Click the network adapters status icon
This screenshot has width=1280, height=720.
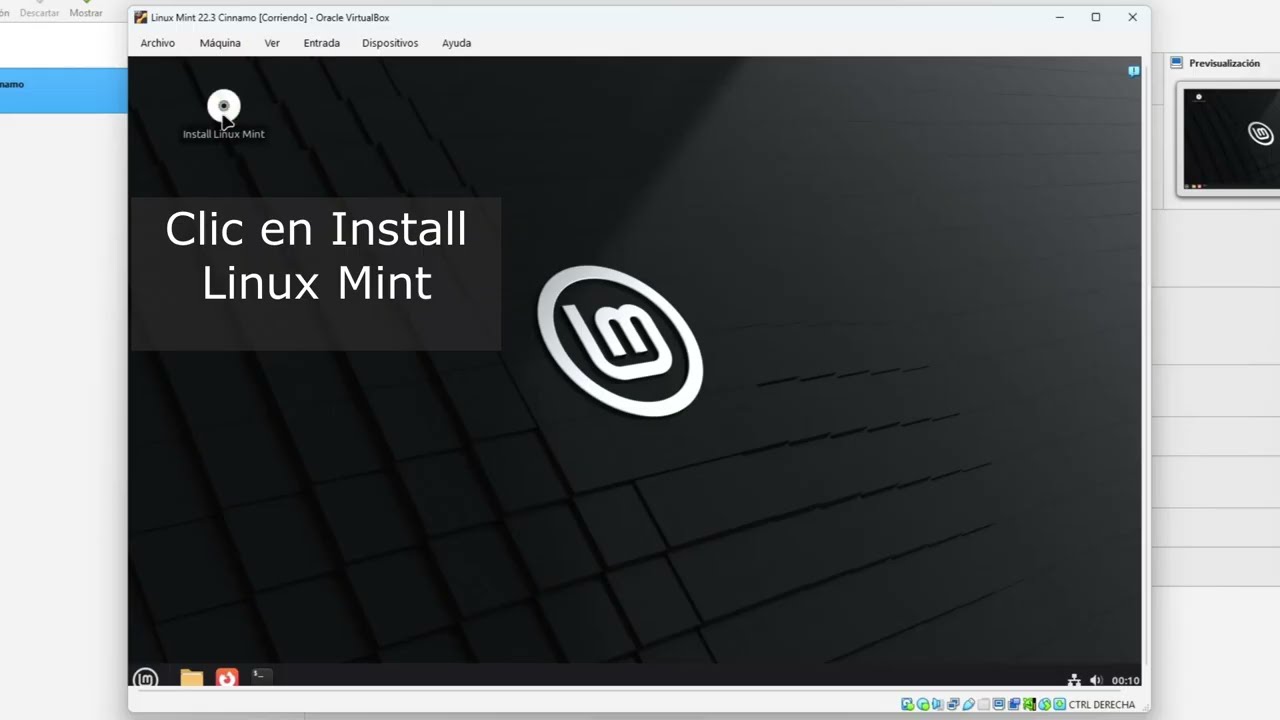pyautogui.click(x=953, y=705)
